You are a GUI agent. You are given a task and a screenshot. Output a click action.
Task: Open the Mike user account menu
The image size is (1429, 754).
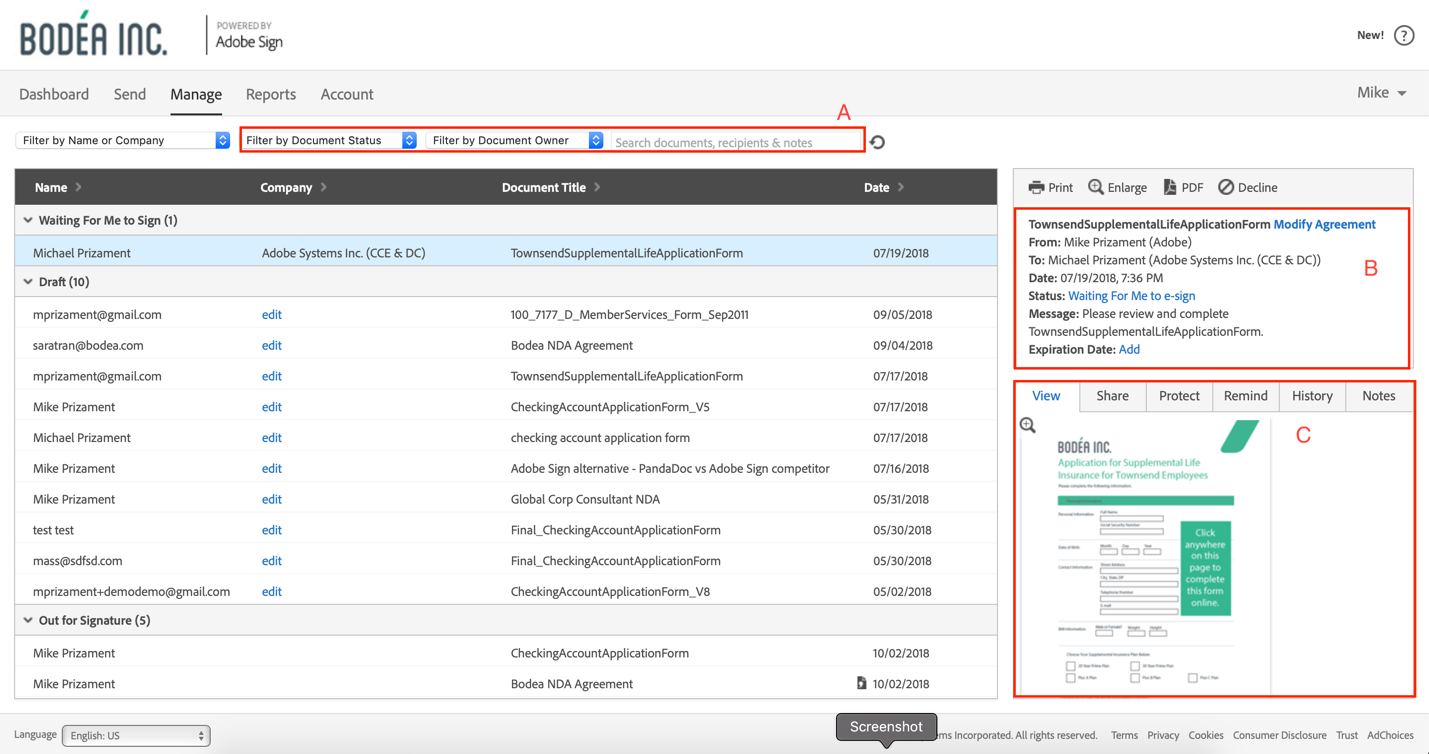click(x=1381, y=93)
